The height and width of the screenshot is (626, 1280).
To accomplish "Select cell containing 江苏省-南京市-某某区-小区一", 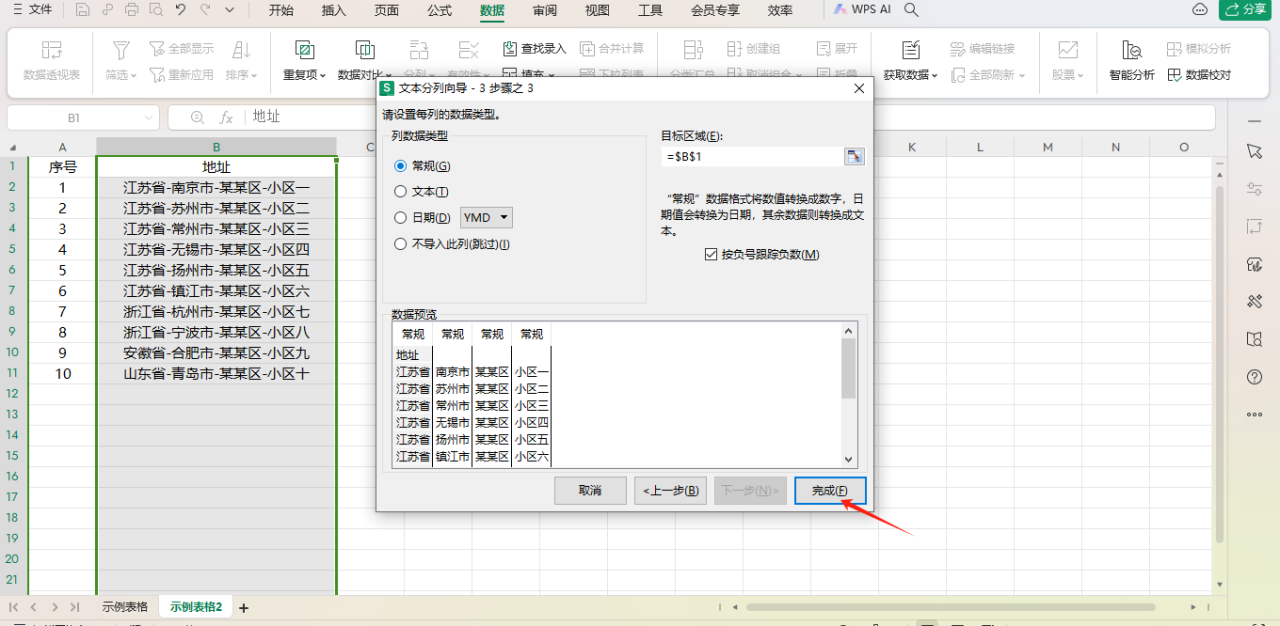I will pyautogui.click(x=217, y=187).
